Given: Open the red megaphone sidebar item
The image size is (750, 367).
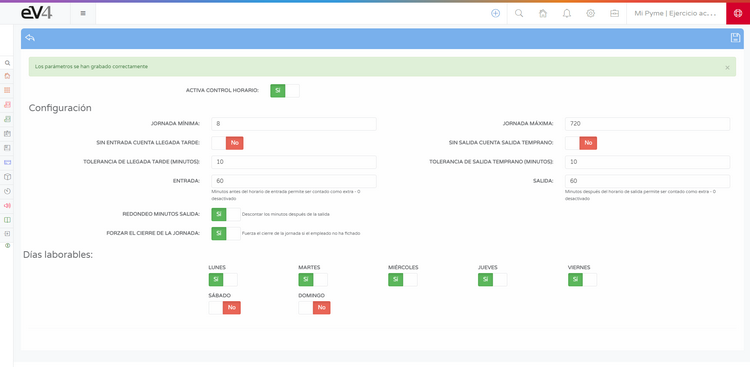Looking at the screenshot, I should click(x=7, y=205).
